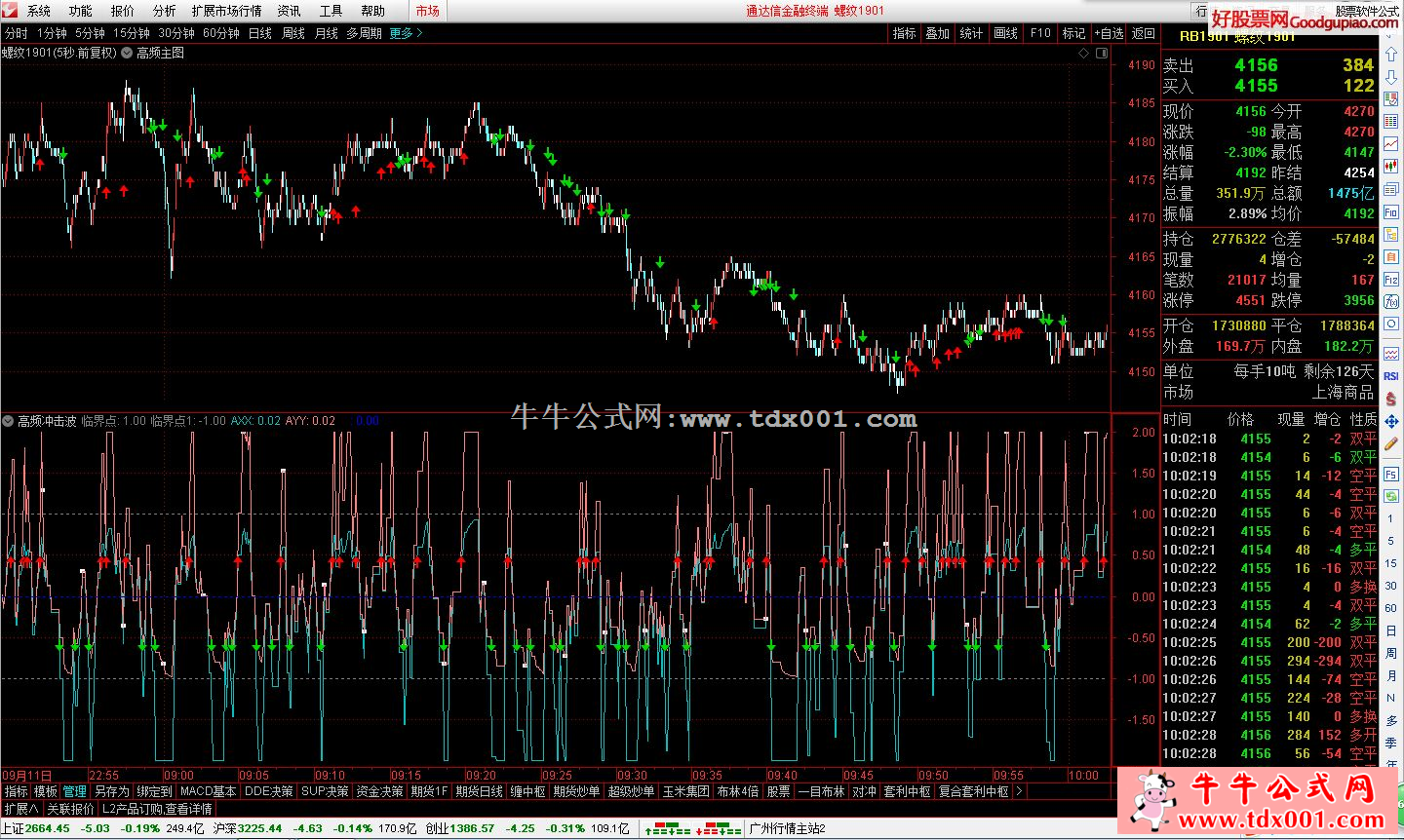Select the 15分钟 period button
Screen dimensions: 1404x840
[132, 33]
